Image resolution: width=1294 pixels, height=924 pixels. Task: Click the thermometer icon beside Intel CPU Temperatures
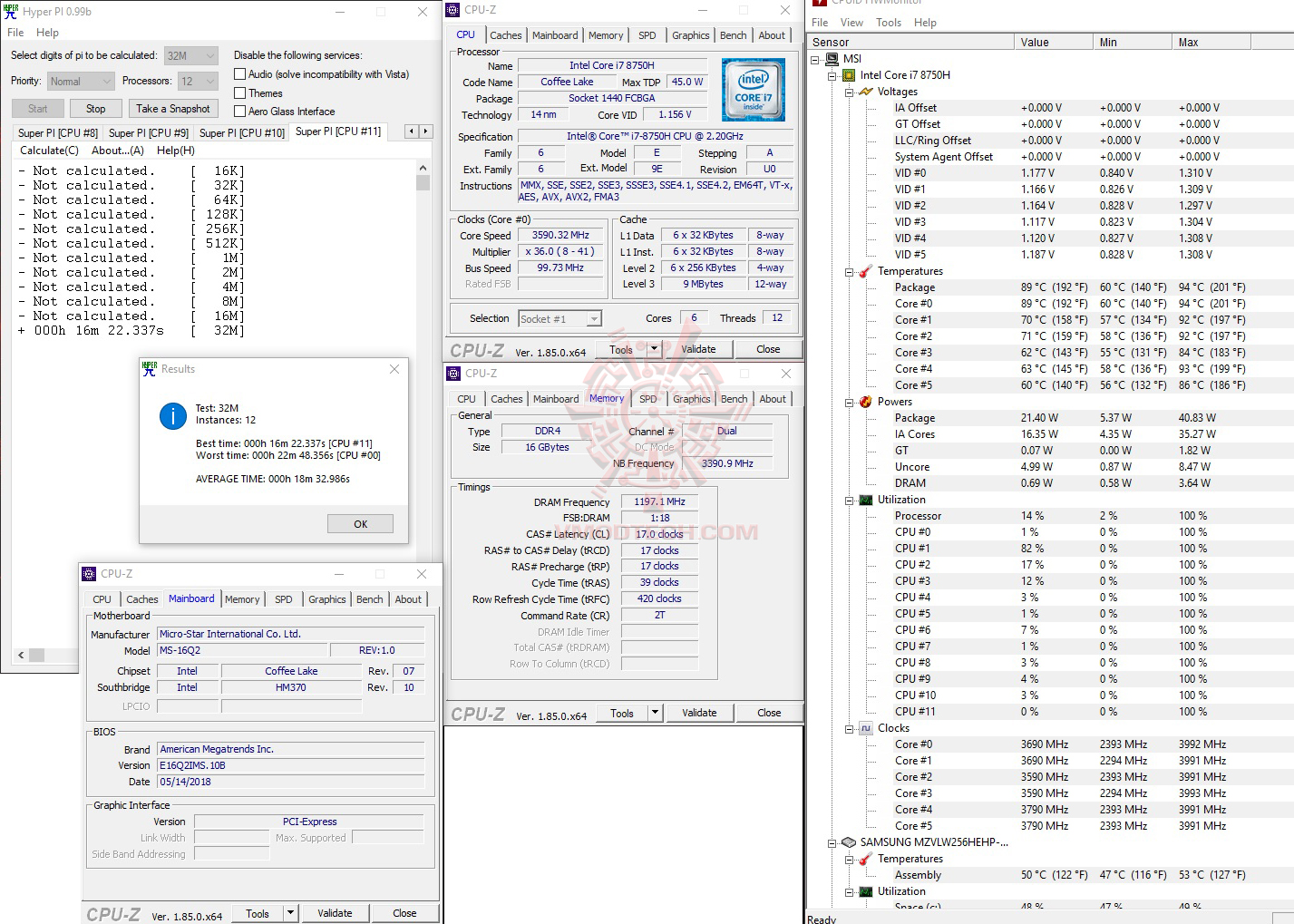point(866,271)
